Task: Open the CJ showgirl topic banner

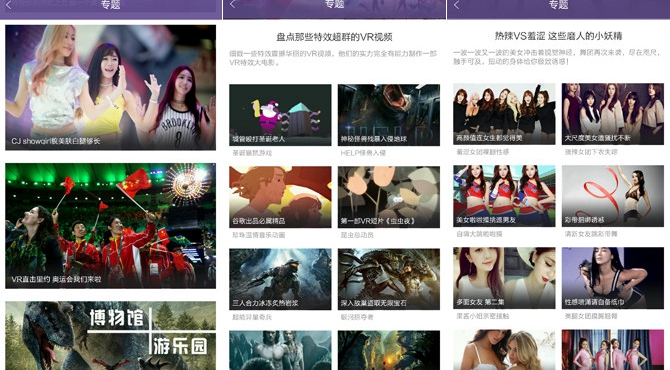Action: click(110, 88)
